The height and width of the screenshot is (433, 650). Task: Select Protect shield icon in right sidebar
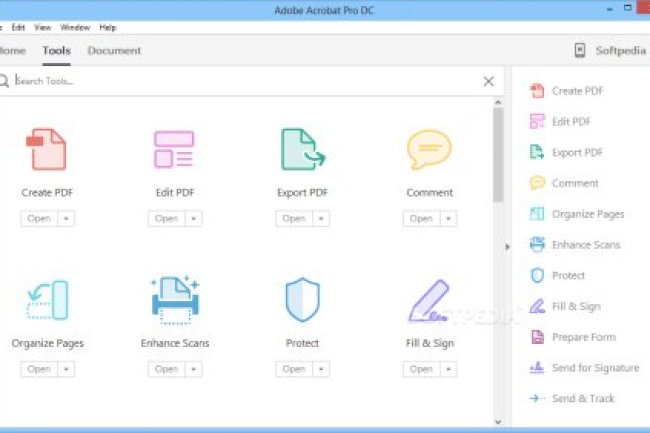click(x=537, y=275)
